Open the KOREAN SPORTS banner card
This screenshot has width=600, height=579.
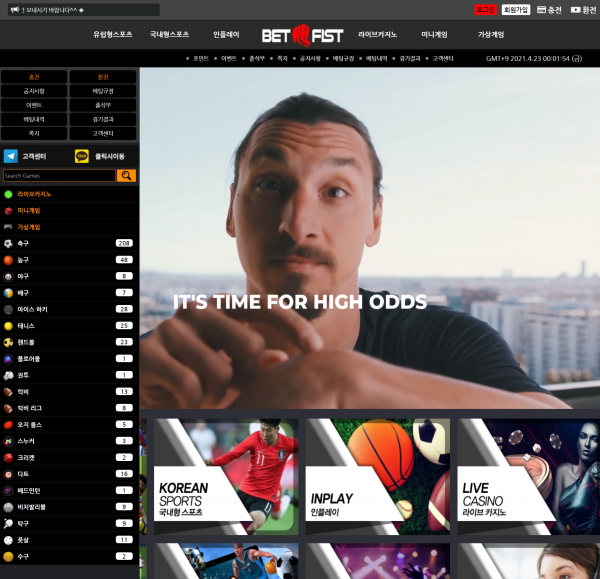pos(226,477)
